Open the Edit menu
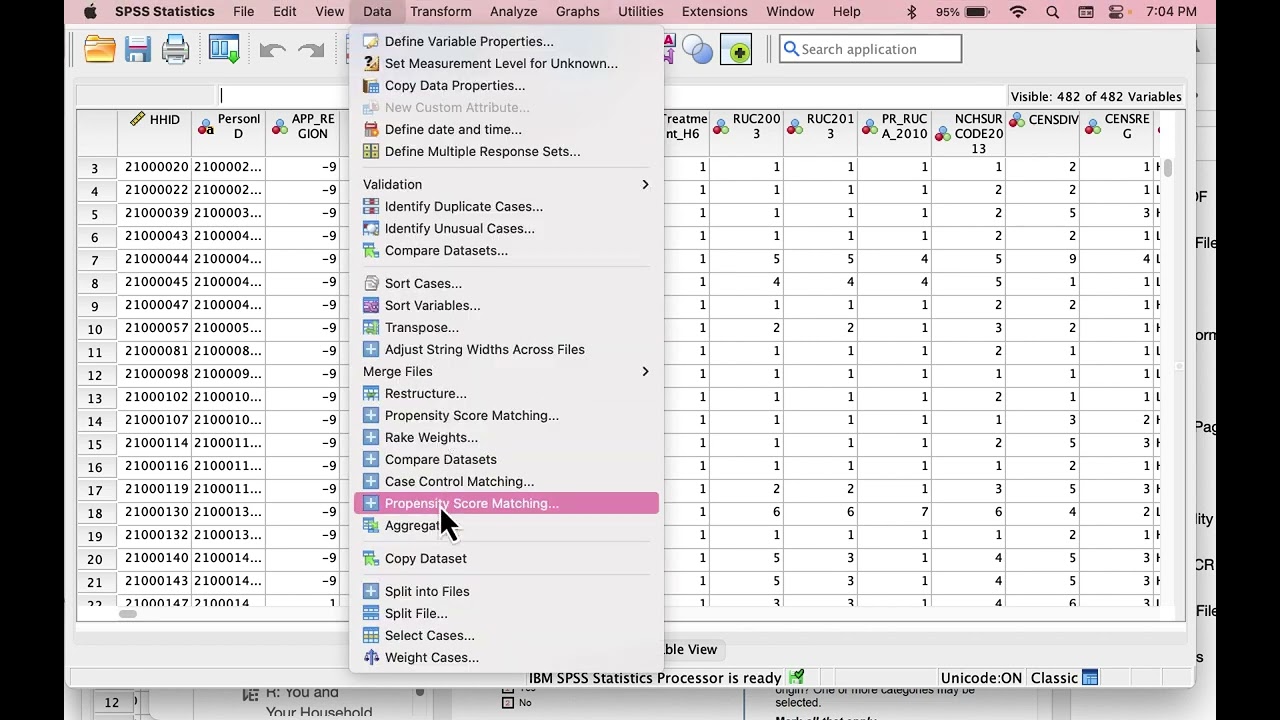This screenshot has height=720, width=1280. [285, 12]
